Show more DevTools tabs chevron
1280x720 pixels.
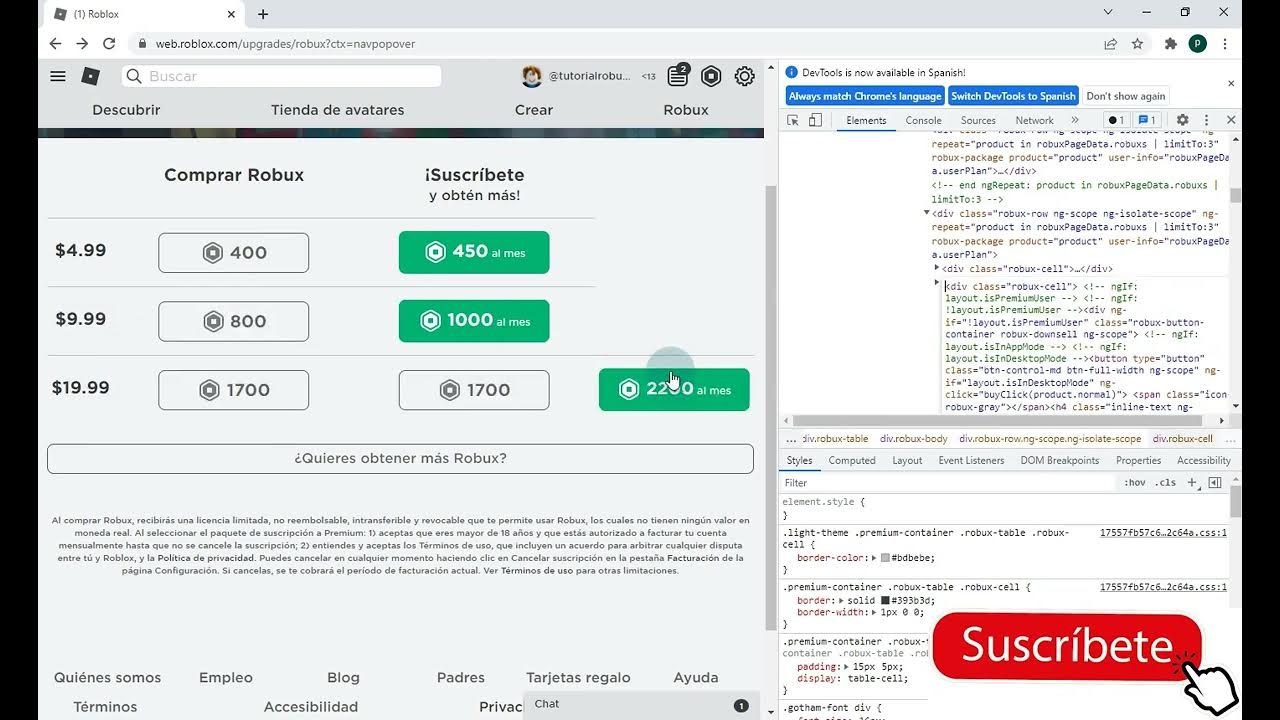click(1075, 120)
